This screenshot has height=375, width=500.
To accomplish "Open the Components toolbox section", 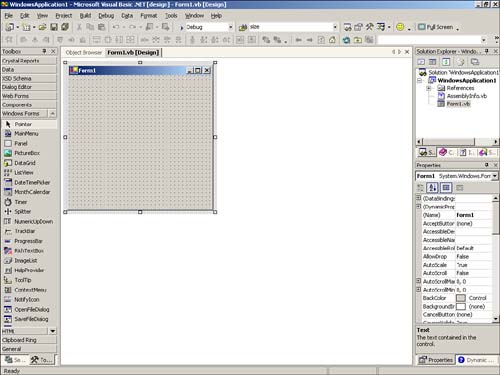I will 29,105.
